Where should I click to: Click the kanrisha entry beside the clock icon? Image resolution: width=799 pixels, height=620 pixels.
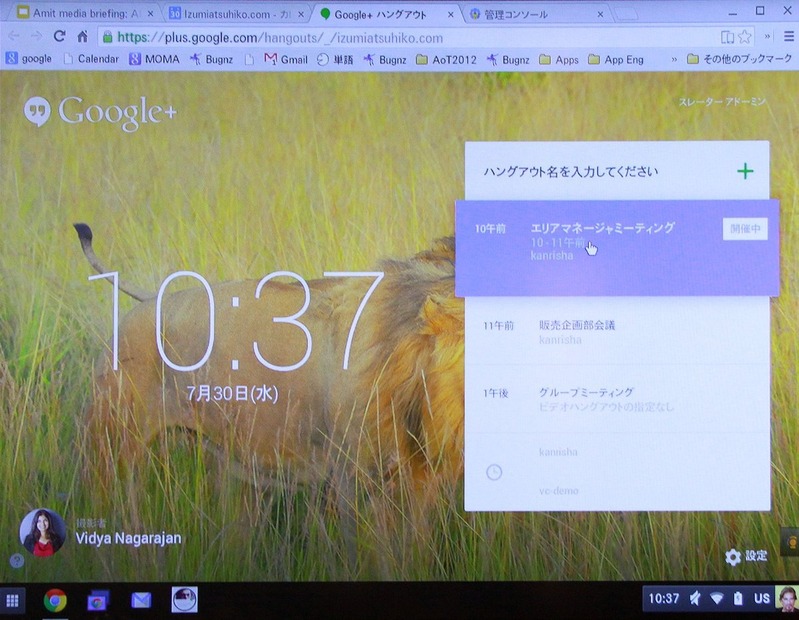(x=558, y=452)
